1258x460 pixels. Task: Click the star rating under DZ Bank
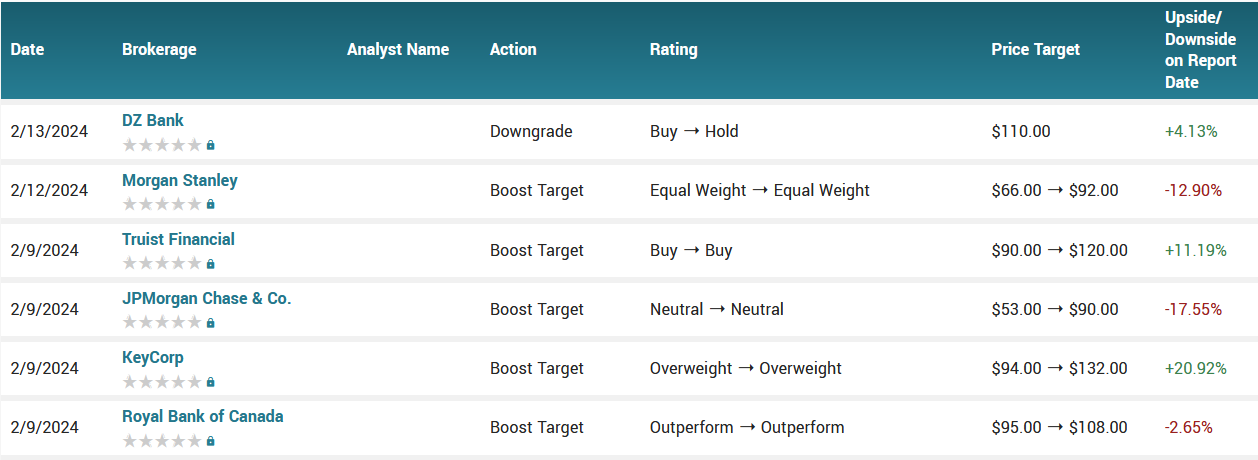click(x=161, y=145)
